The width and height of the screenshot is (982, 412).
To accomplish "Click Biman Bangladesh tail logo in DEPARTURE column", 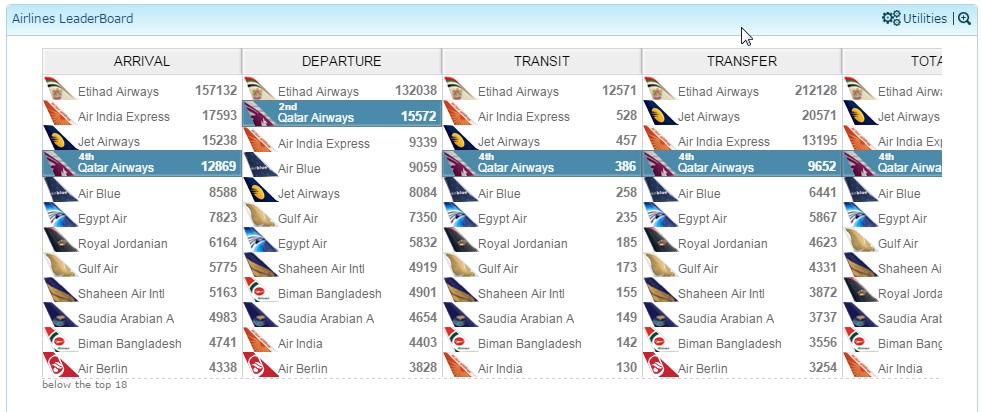I will pos(261,290).
